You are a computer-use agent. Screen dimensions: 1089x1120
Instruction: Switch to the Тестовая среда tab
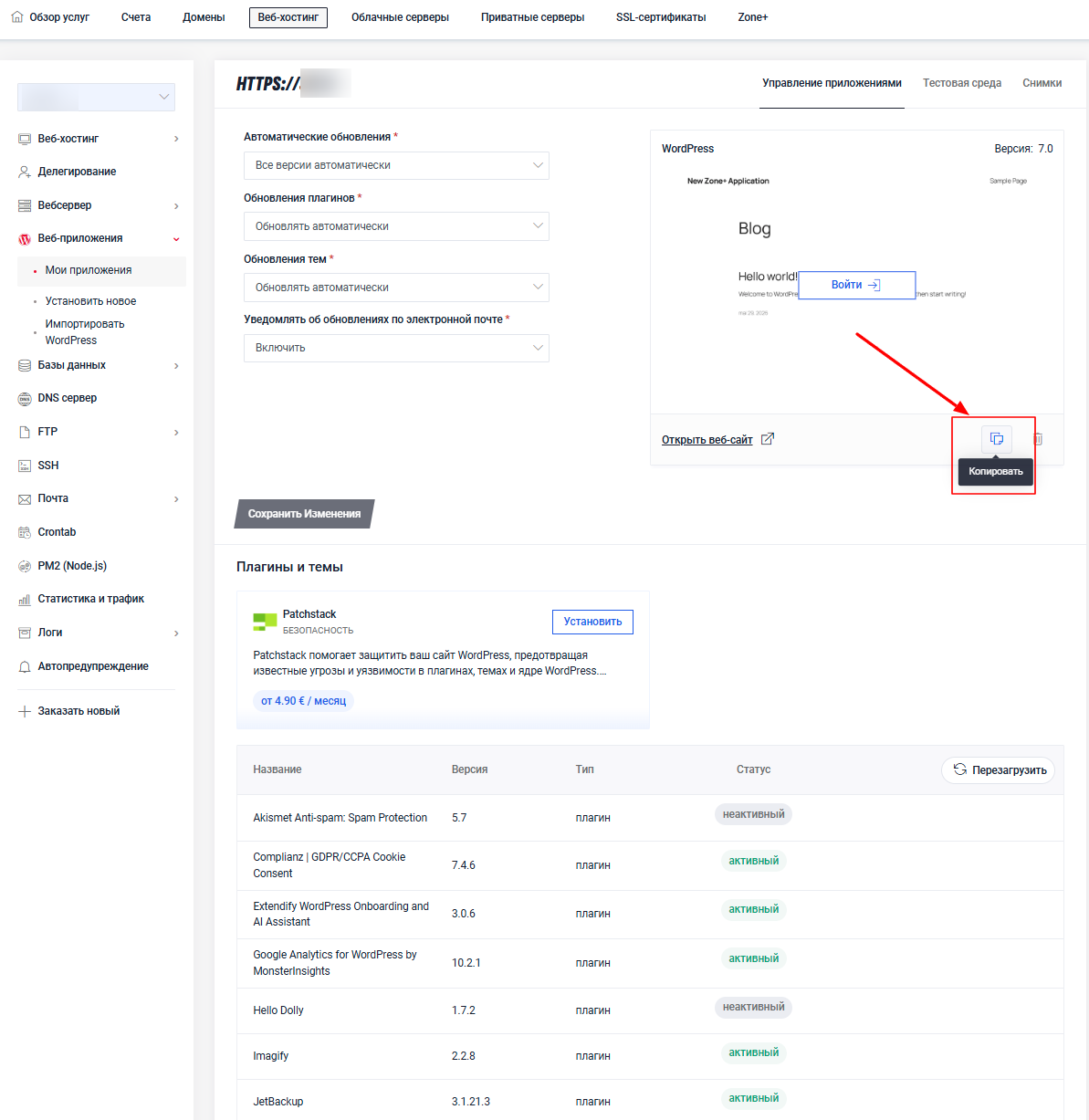click(962, 83)
